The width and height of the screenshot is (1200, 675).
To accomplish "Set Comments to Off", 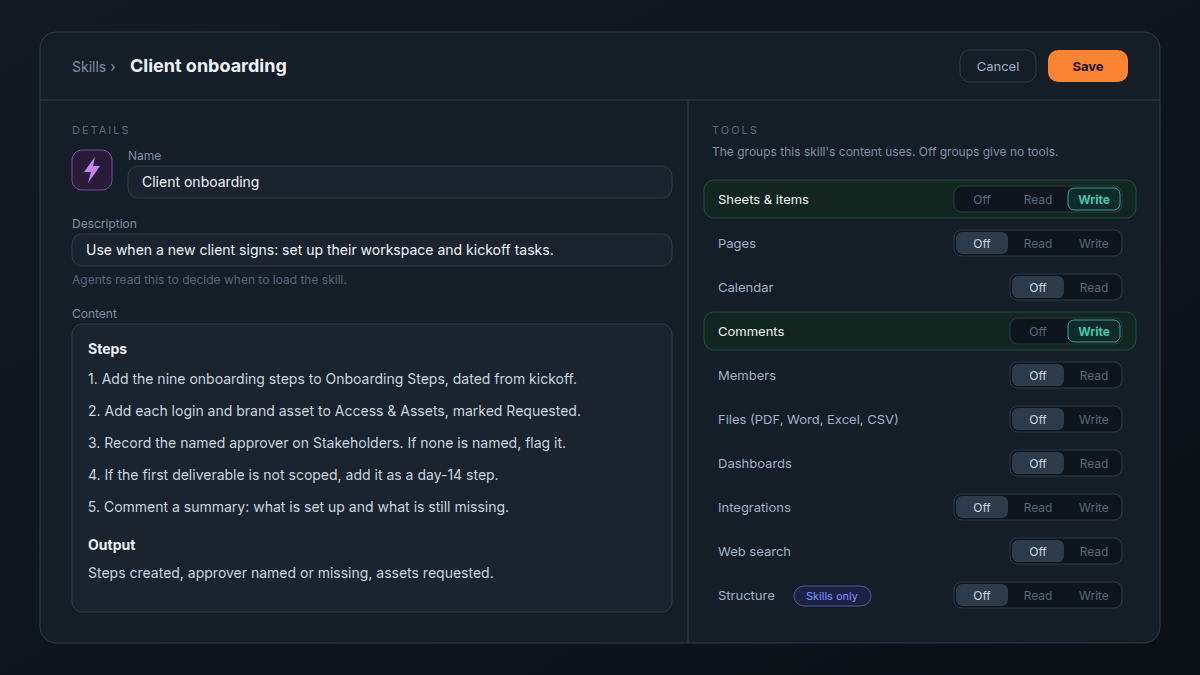I will pyautogui.click(x=1038, y=331).
